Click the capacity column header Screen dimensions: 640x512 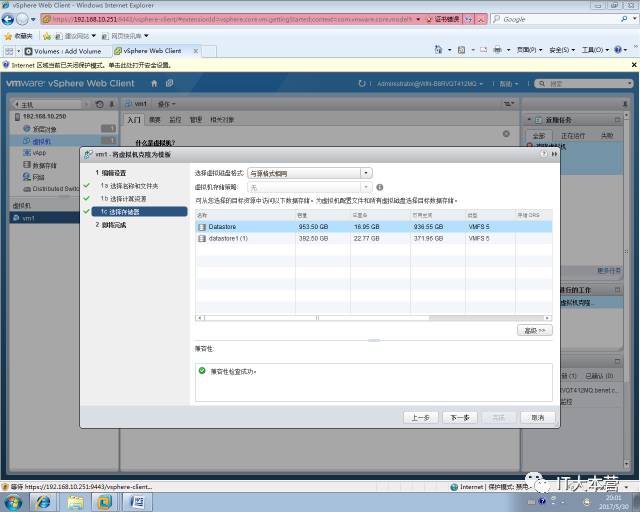coord(322,215)
